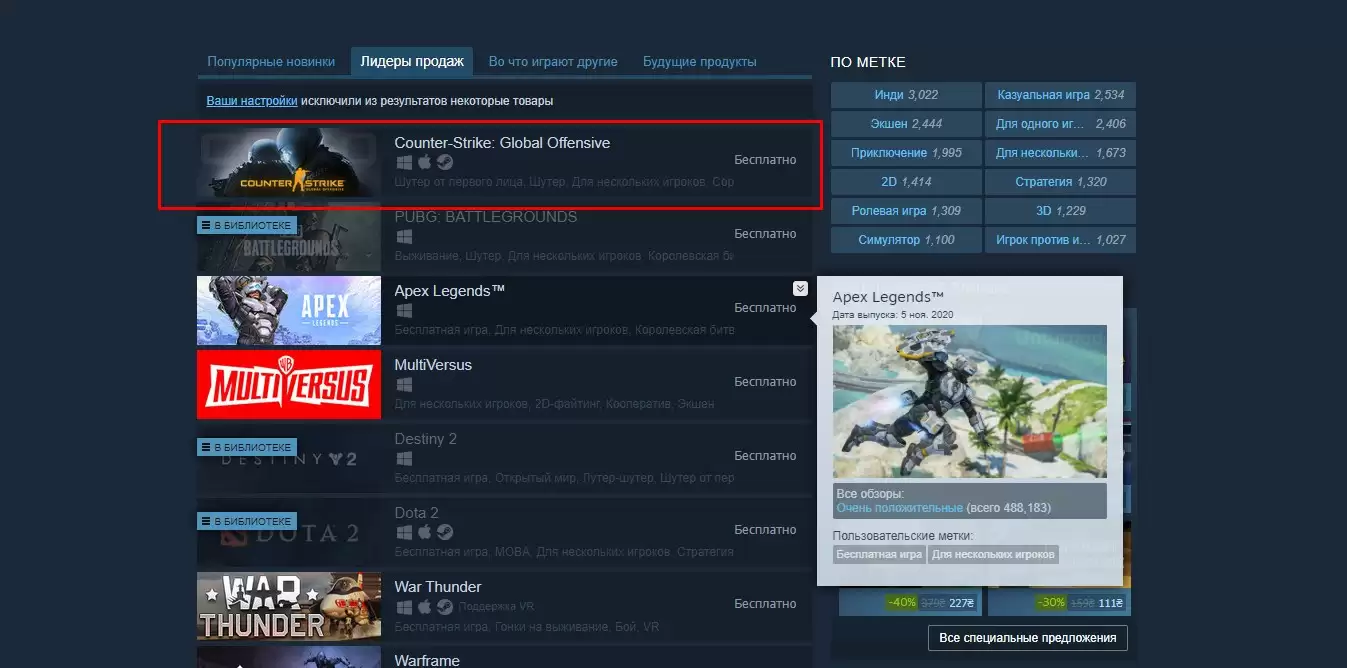This screenshot has height=668, width=1347.
Task: Click the Apple icon under Counter-Strike: Global Offensive
Action: (x=424, y=162)
